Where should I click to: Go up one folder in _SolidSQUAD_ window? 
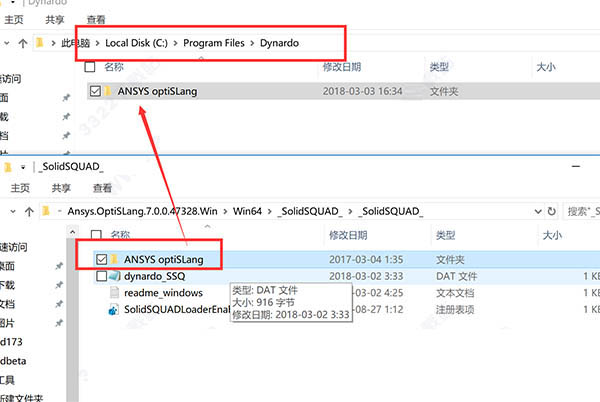tap(29, 212)
